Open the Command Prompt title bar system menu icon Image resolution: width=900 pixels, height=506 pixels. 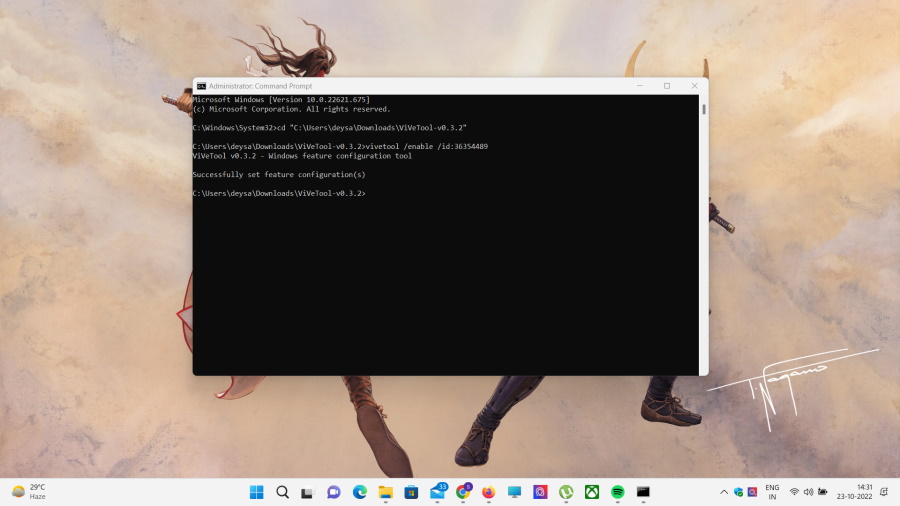pos(201,86)
